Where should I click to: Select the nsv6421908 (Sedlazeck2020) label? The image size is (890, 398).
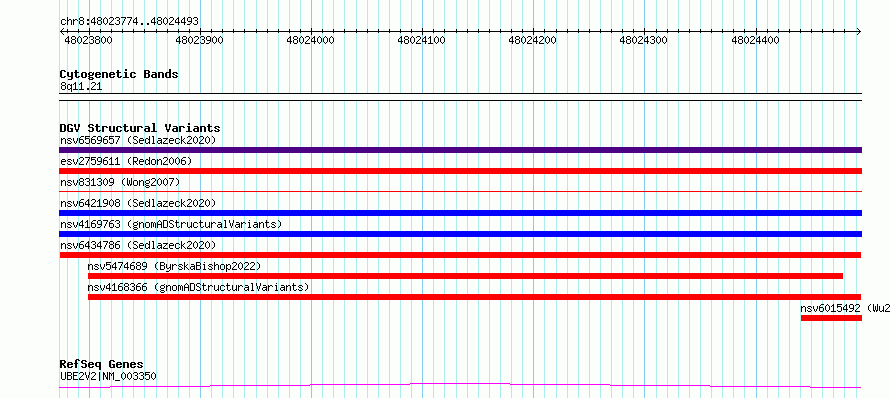click(x=138, y=203)
